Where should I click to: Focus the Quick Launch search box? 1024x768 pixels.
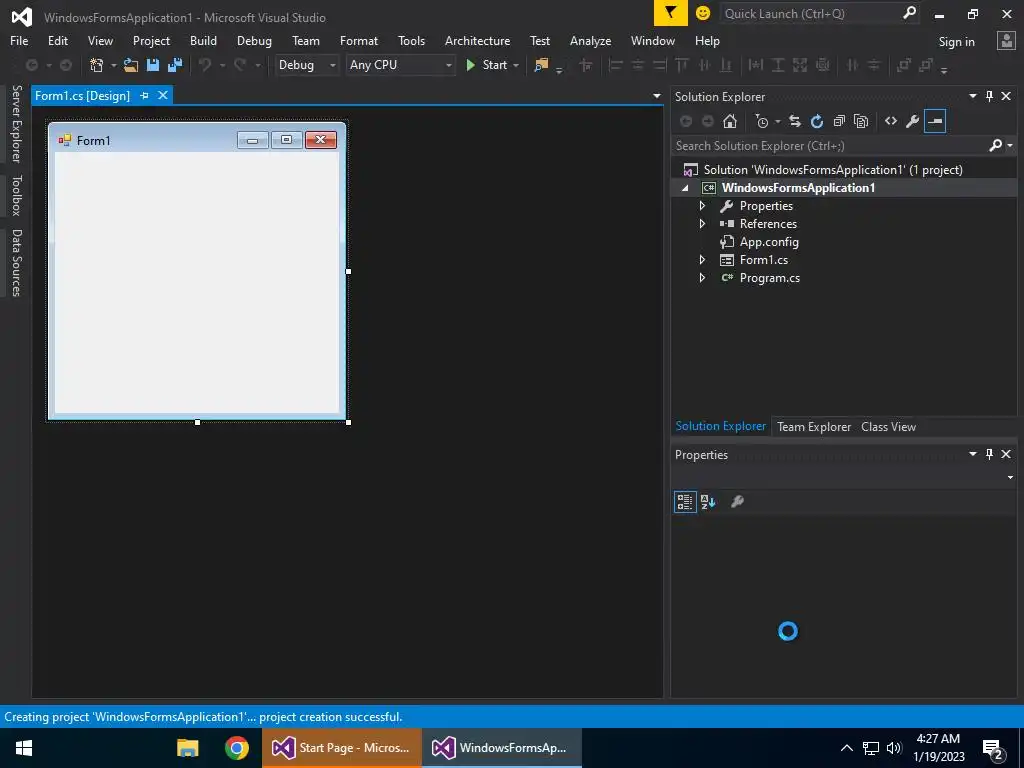click(812, 13)
